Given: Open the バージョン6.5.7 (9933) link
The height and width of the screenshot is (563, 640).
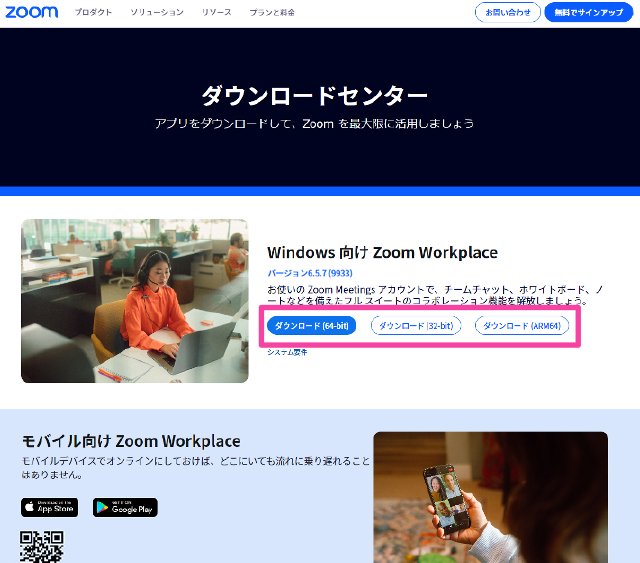Looking at the screenshot, I should pyautogui.click(x=309, y=273).
